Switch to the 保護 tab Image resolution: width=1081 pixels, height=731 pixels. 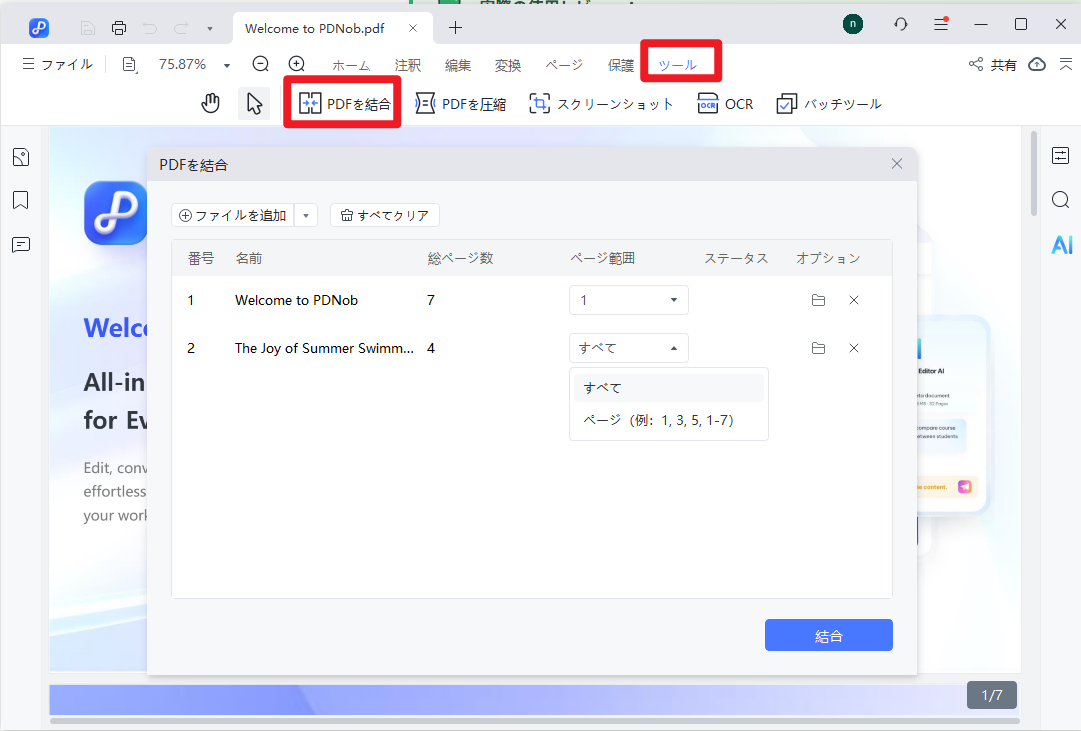620,65
